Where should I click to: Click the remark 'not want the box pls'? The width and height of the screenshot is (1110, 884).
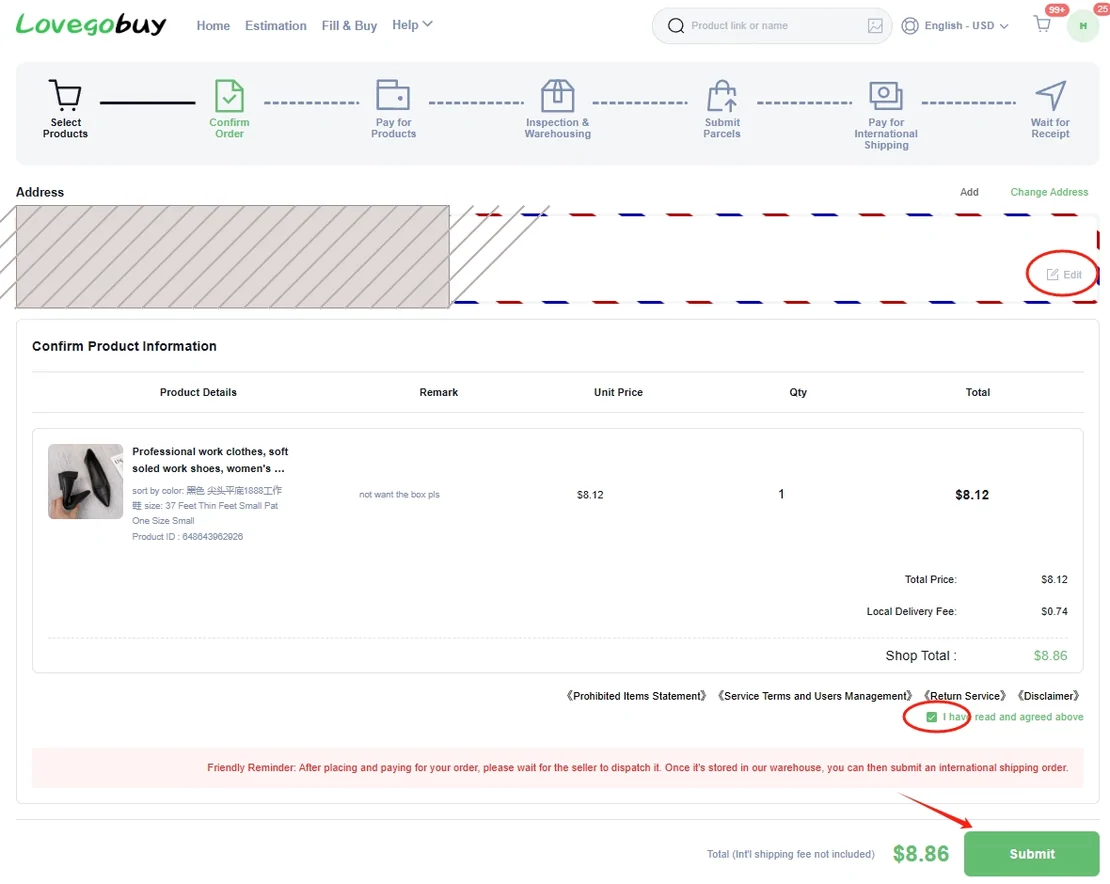[x=399, y=495]
